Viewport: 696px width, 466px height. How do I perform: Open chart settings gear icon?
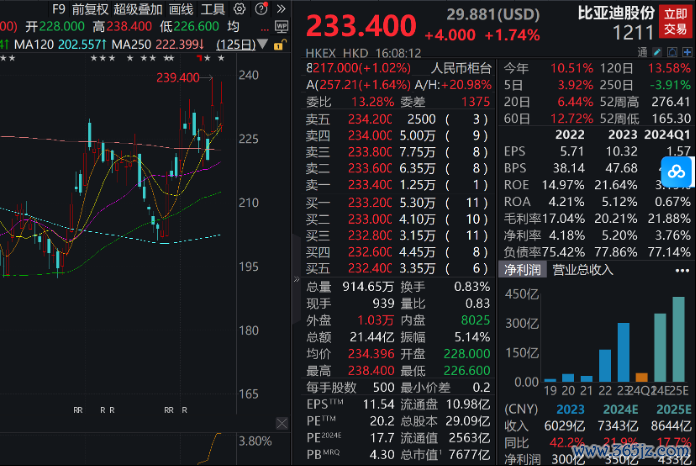click(x=239, y=9)
